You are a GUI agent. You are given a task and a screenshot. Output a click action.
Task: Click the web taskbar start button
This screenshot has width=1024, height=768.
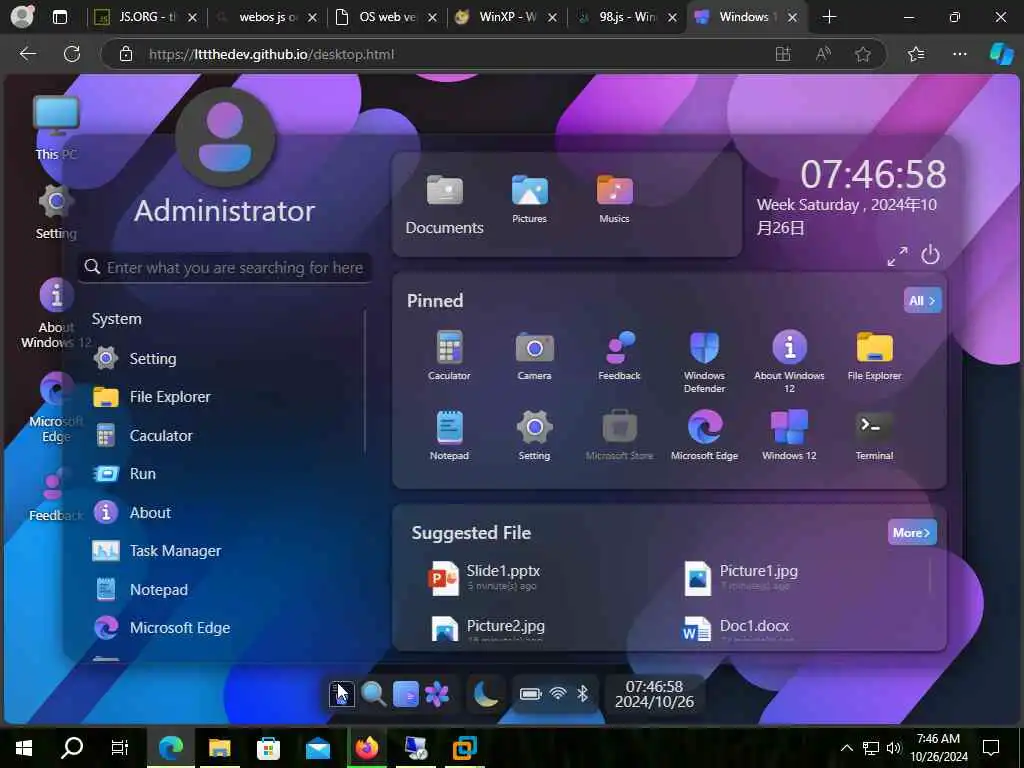342,694
